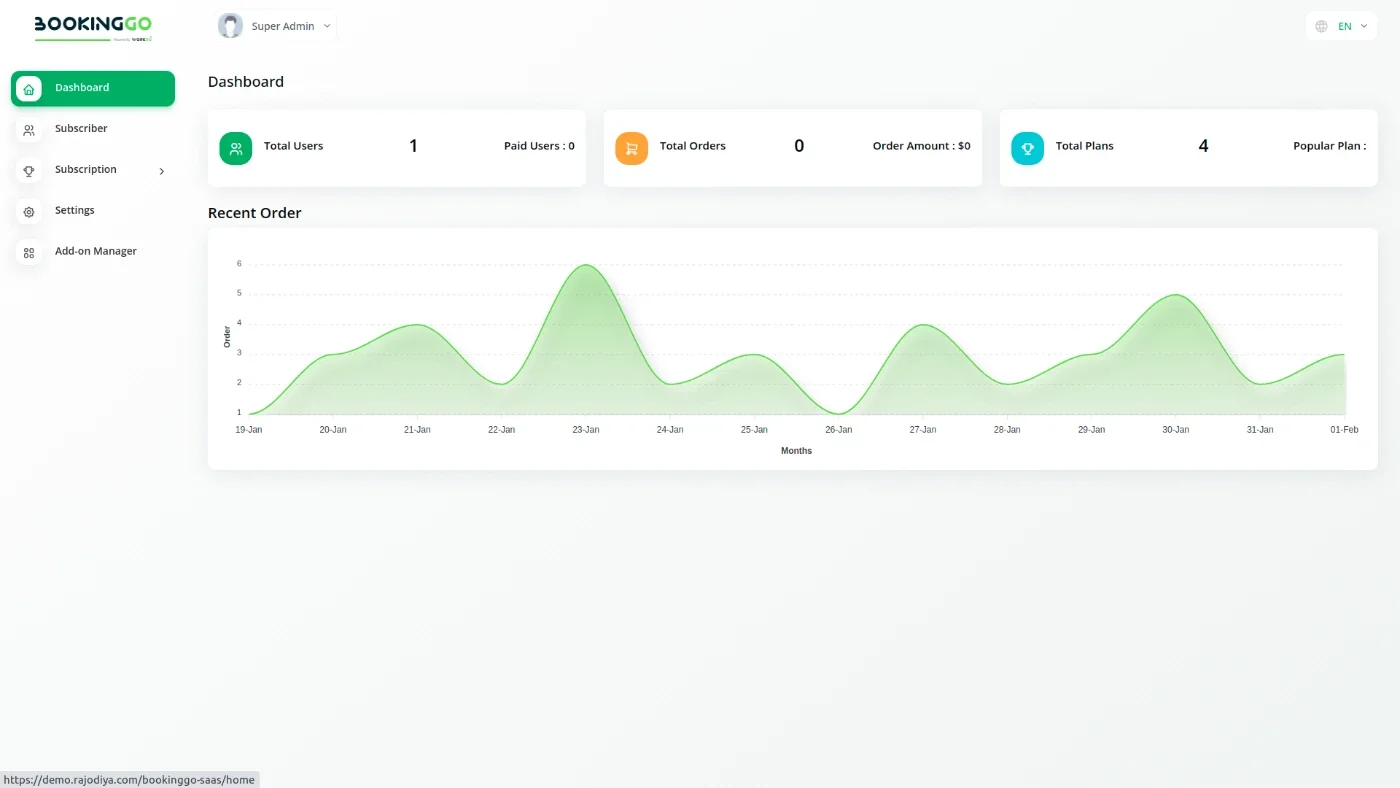Click the Dashboard home icon in sidebar

pyautogui.click(x=29, y=88)
